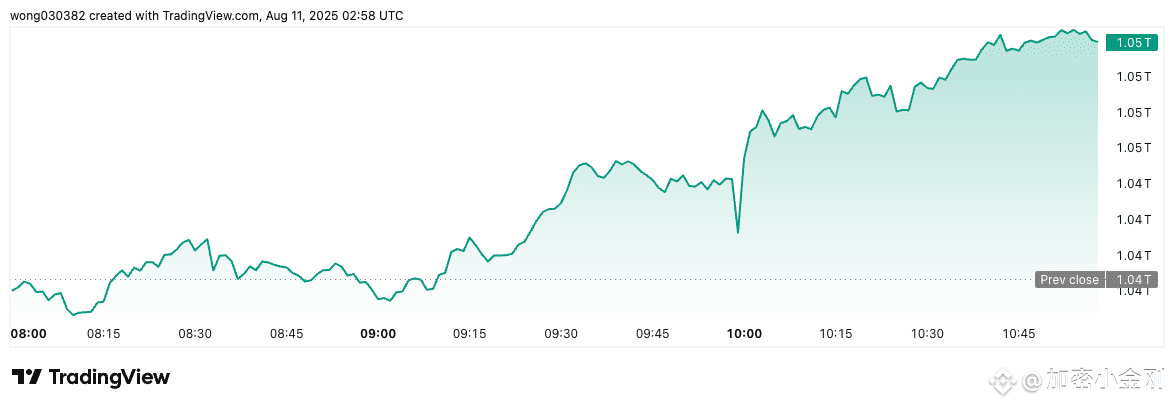Click the 08:45 time label
The width and height of the screenshot is (1174, 407).
[286, 334]
